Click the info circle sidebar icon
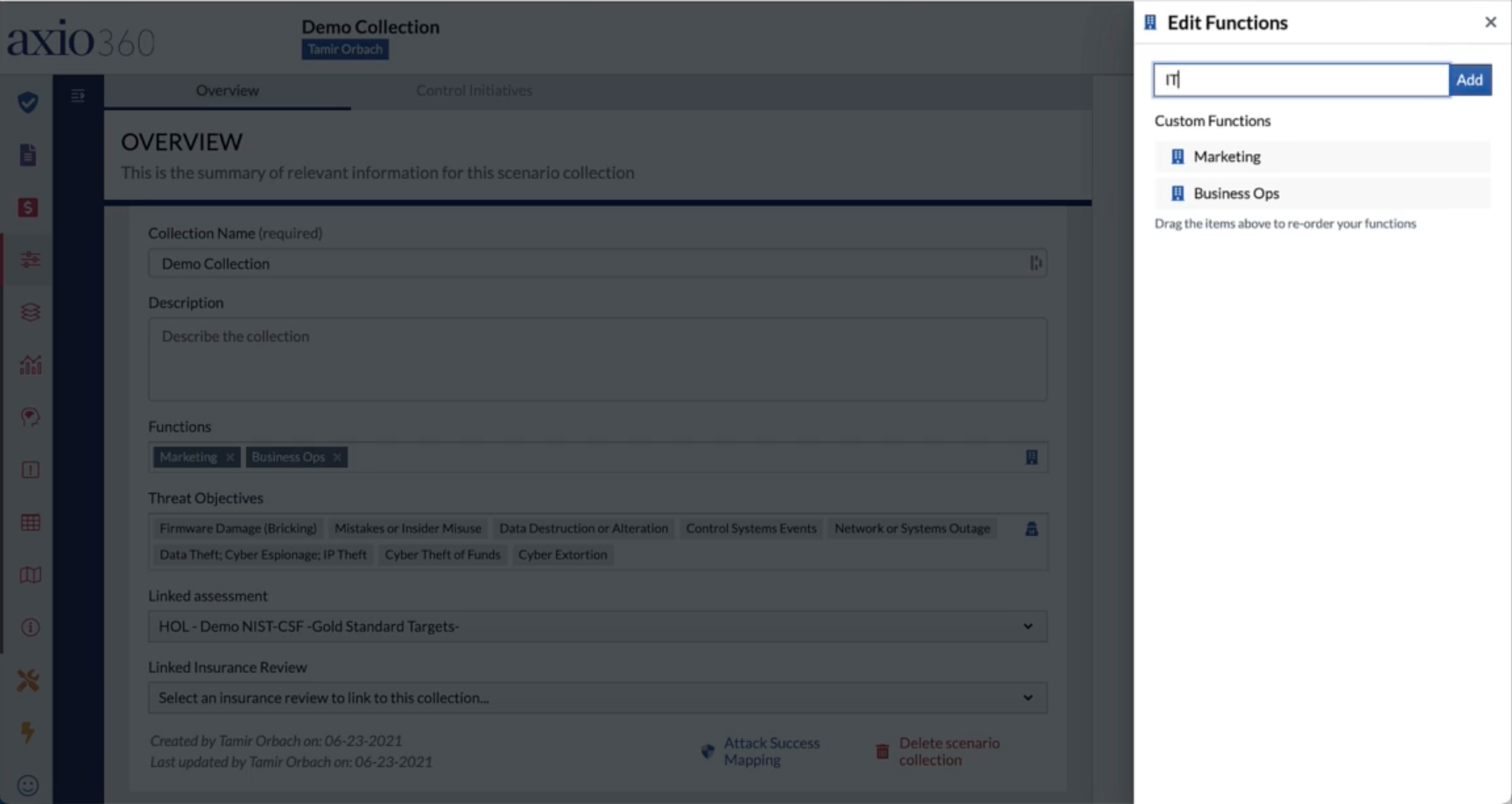1512x804 pixels. pos(30,627)
